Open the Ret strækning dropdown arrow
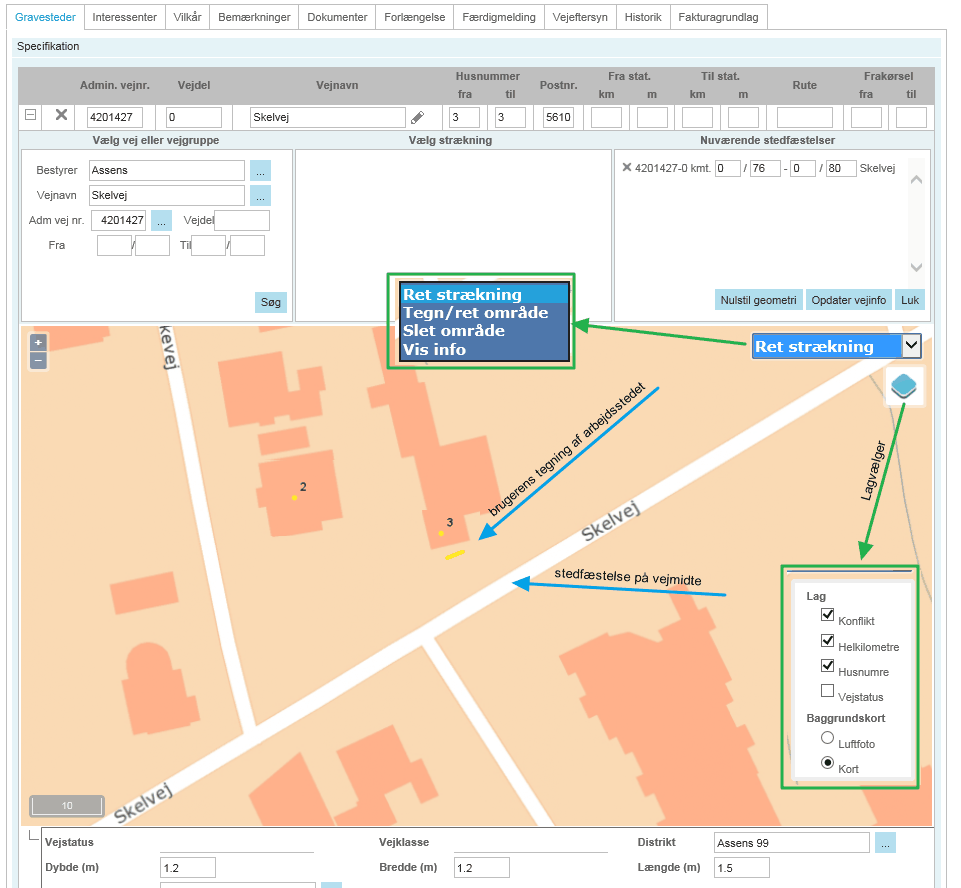Screen dimensions: 961x888 coord(910,346)
